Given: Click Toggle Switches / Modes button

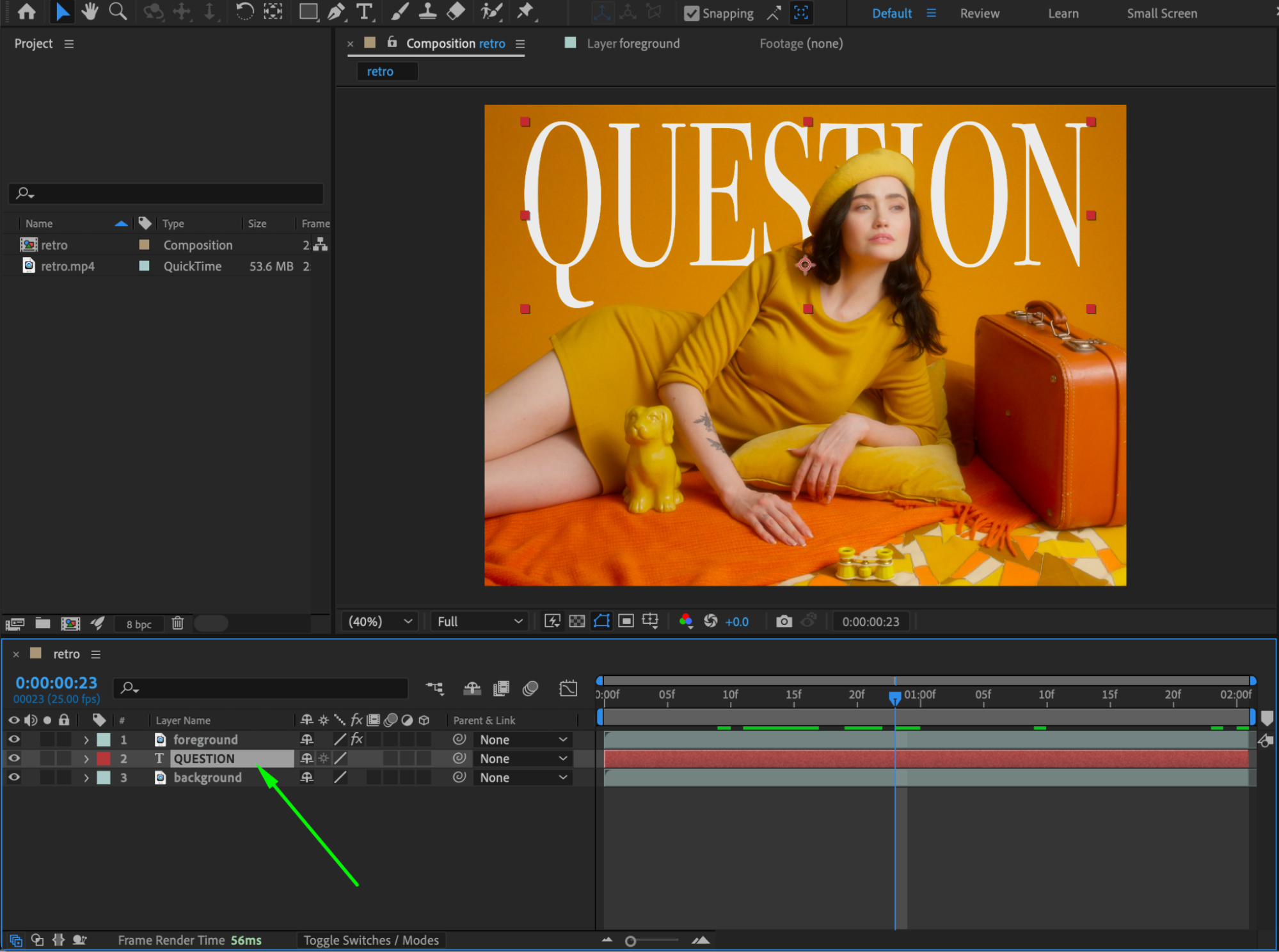Looking at the screenshot, I should 371,940.
